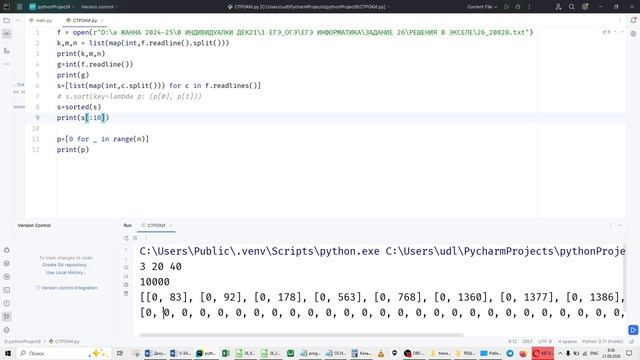Open the Problems tool window
The height and width of the screenshot is (360, 640).
pos(7,304)
